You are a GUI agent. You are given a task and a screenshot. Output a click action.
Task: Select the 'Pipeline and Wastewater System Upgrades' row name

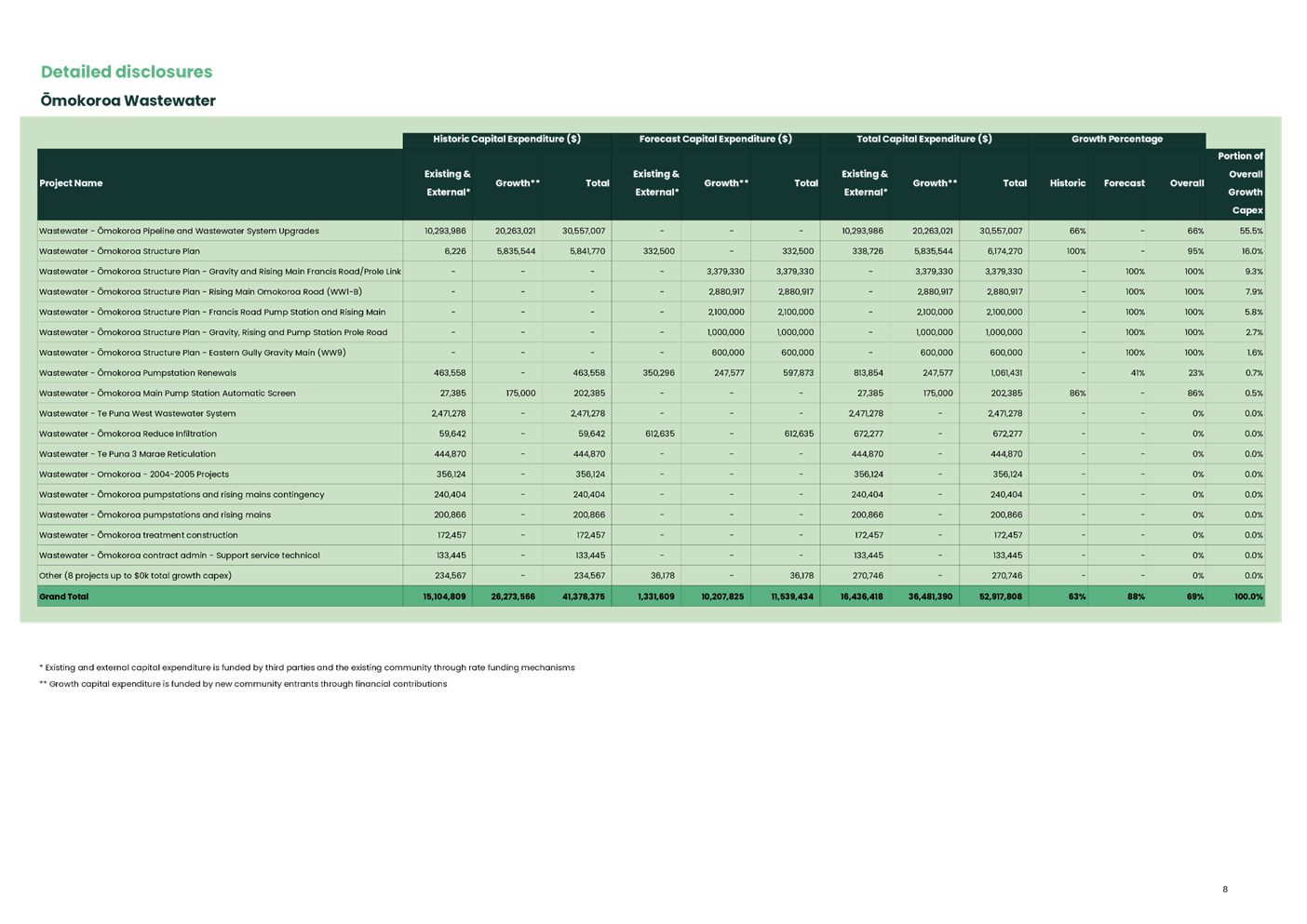click(x=179, y=231)
